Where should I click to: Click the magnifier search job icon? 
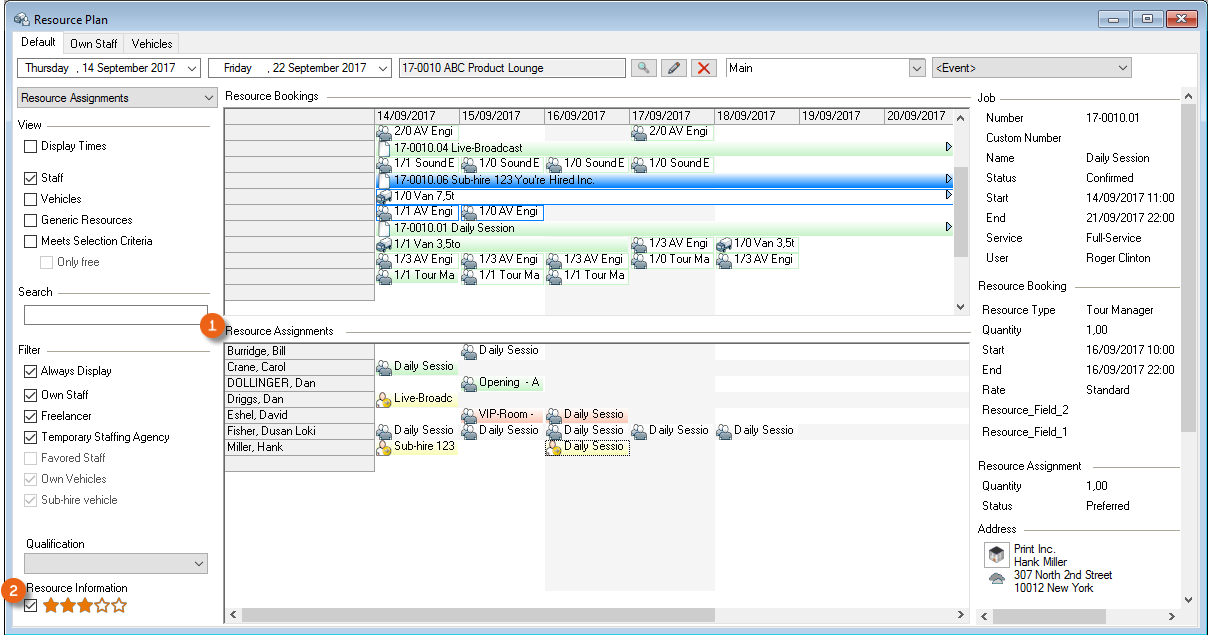[643, 68]
